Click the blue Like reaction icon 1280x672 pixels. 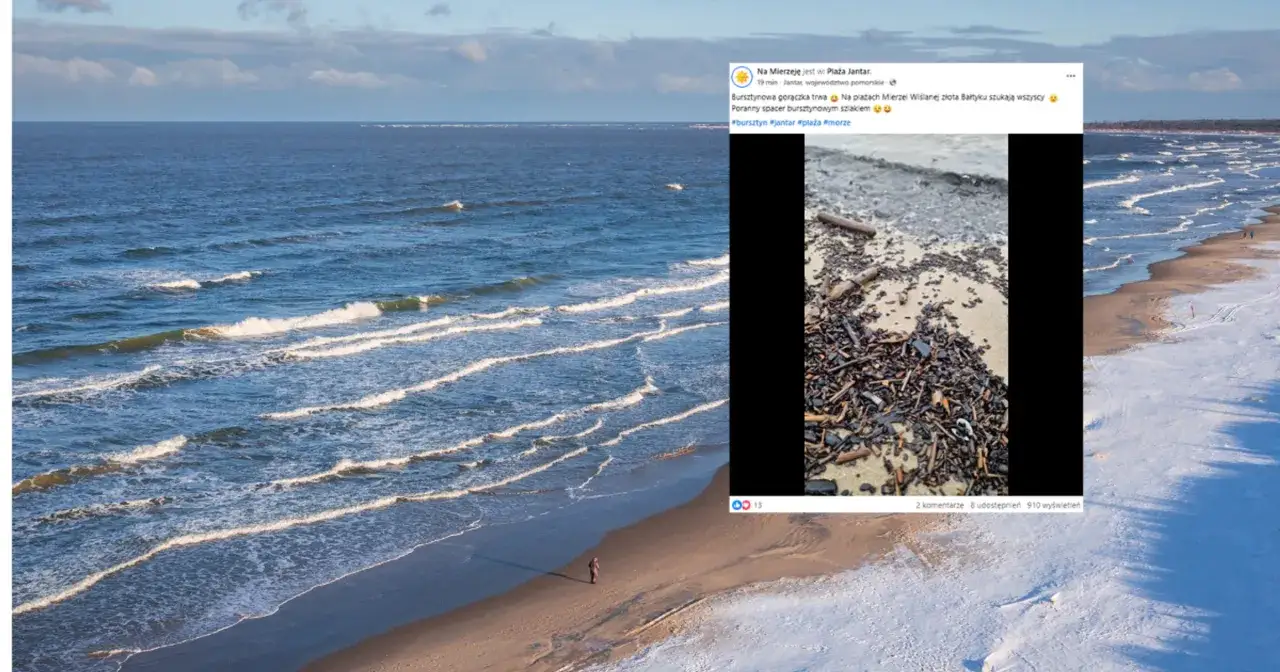click(736, 505)
